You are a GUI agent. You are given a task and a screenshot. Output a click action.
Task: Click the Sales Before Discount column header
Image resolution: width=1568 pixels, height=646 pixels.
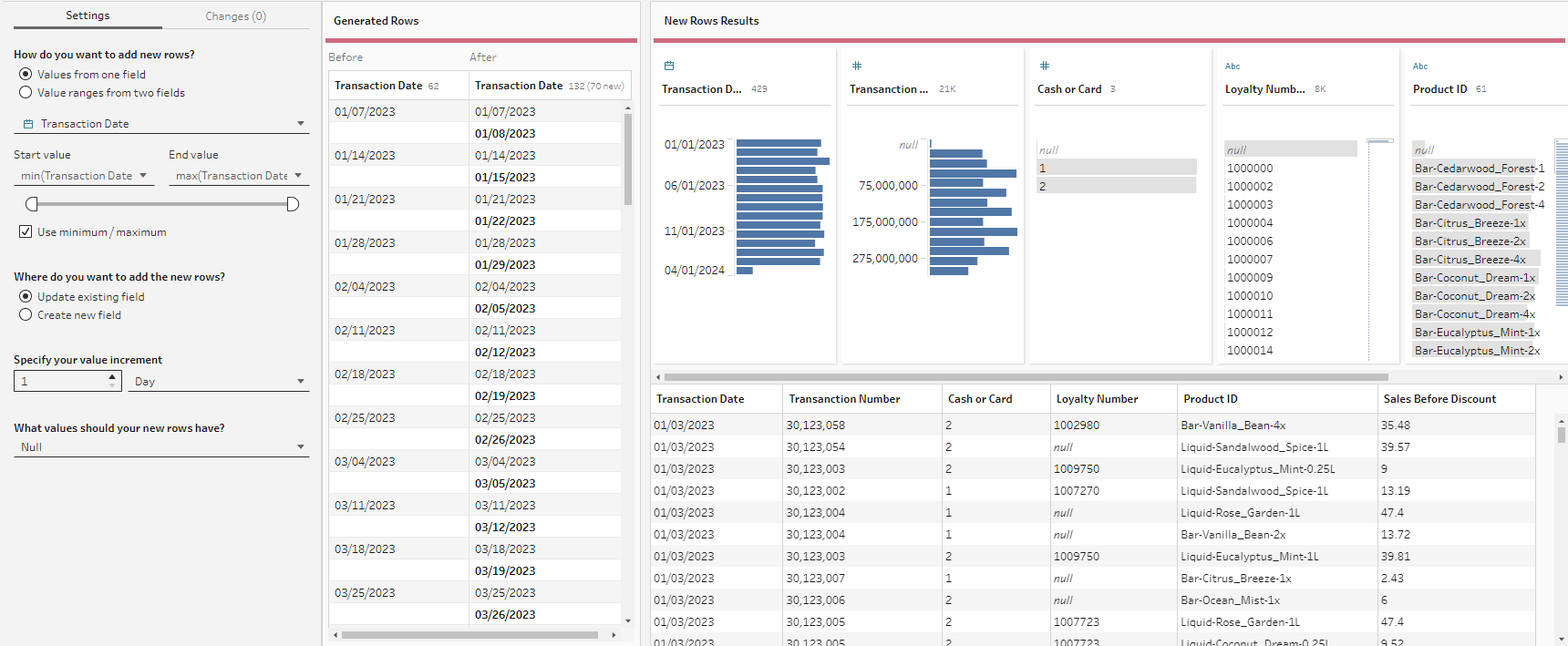tap(1439, 399)
